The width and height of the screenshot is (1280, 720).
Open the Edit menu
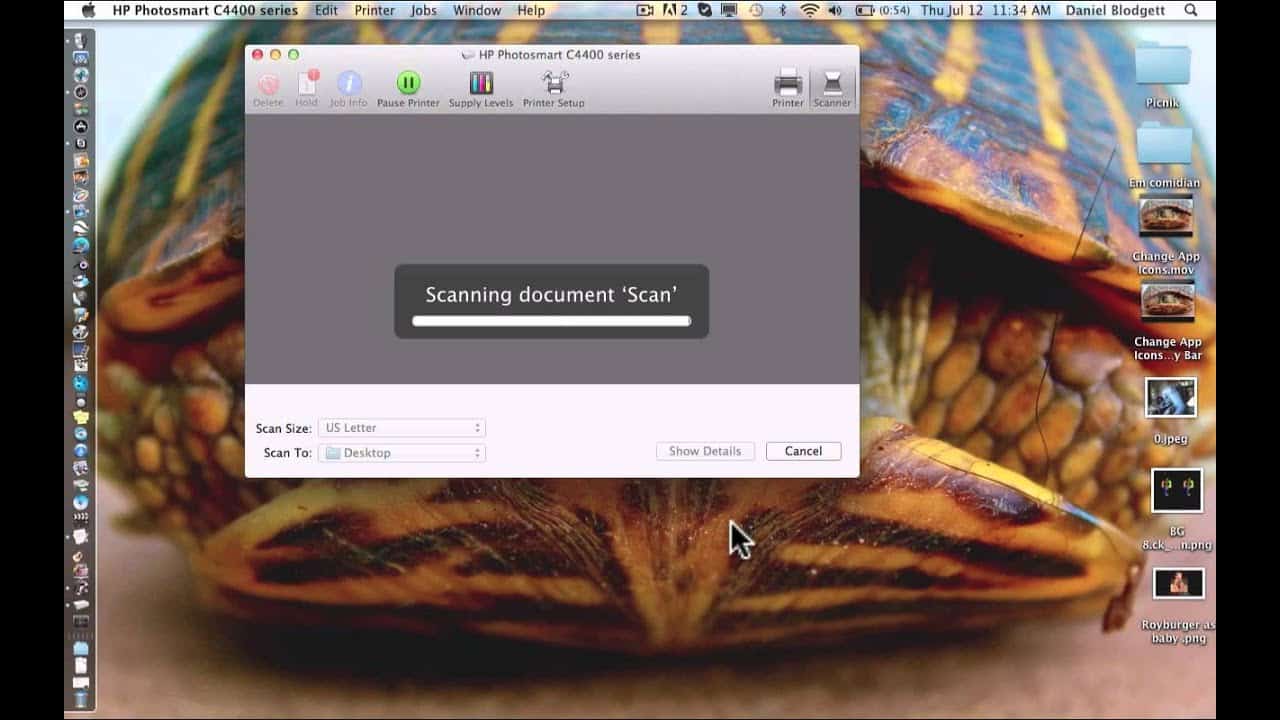(326, 10)
